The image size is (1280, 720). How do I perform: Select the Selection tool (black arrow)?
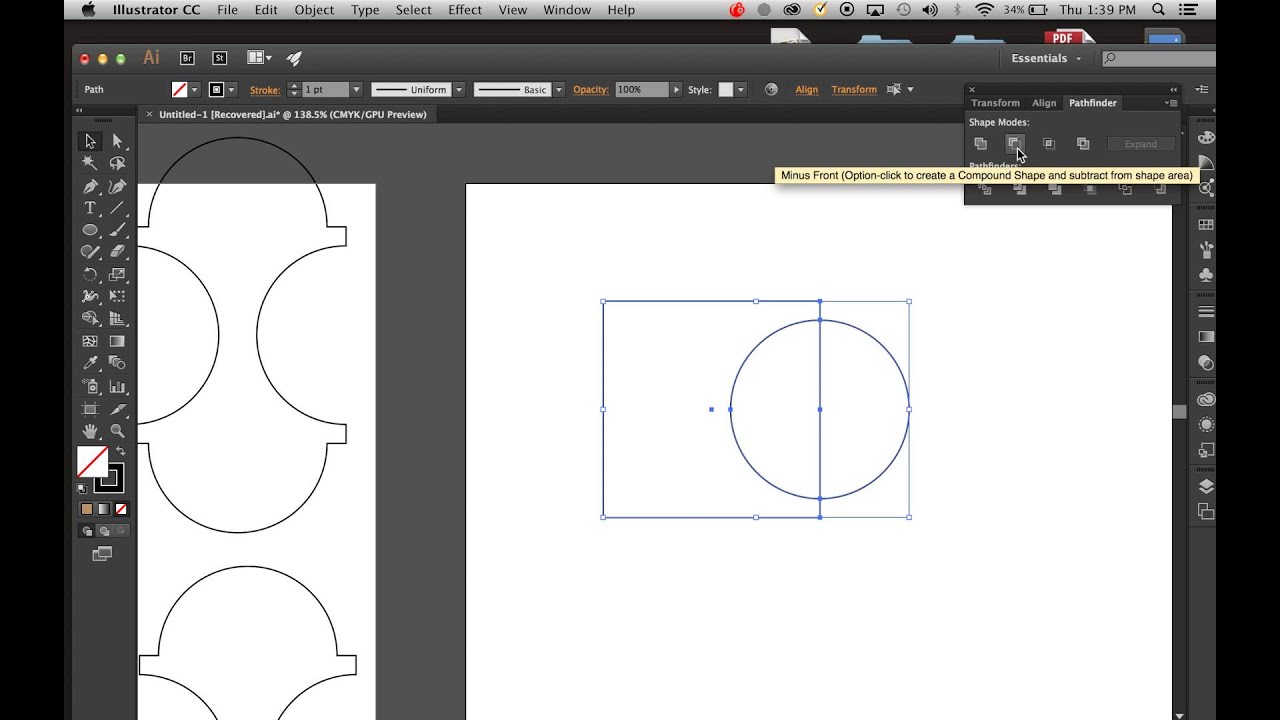click(90, 141)
